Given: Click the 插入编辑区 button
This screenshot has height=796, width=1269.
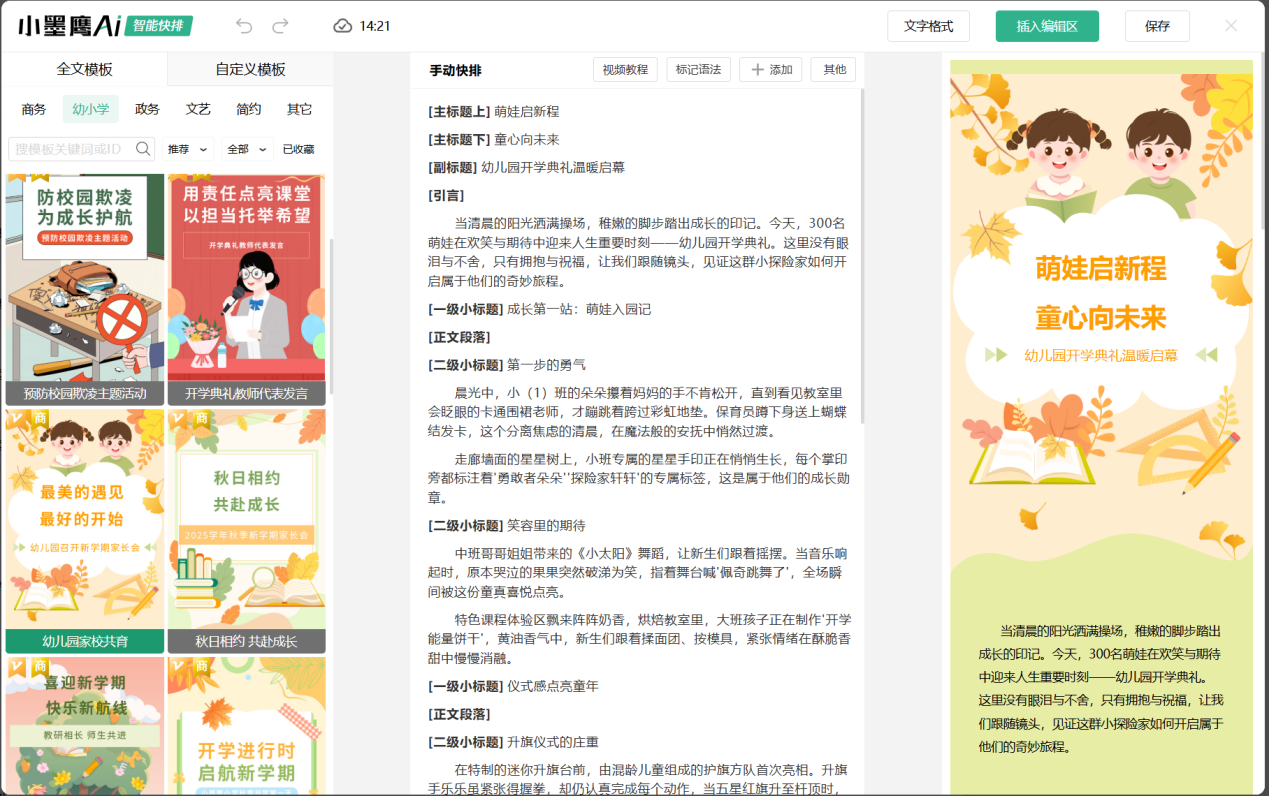Looking at the screenshot, I should pyautogui.click(x=1046, y=26).
